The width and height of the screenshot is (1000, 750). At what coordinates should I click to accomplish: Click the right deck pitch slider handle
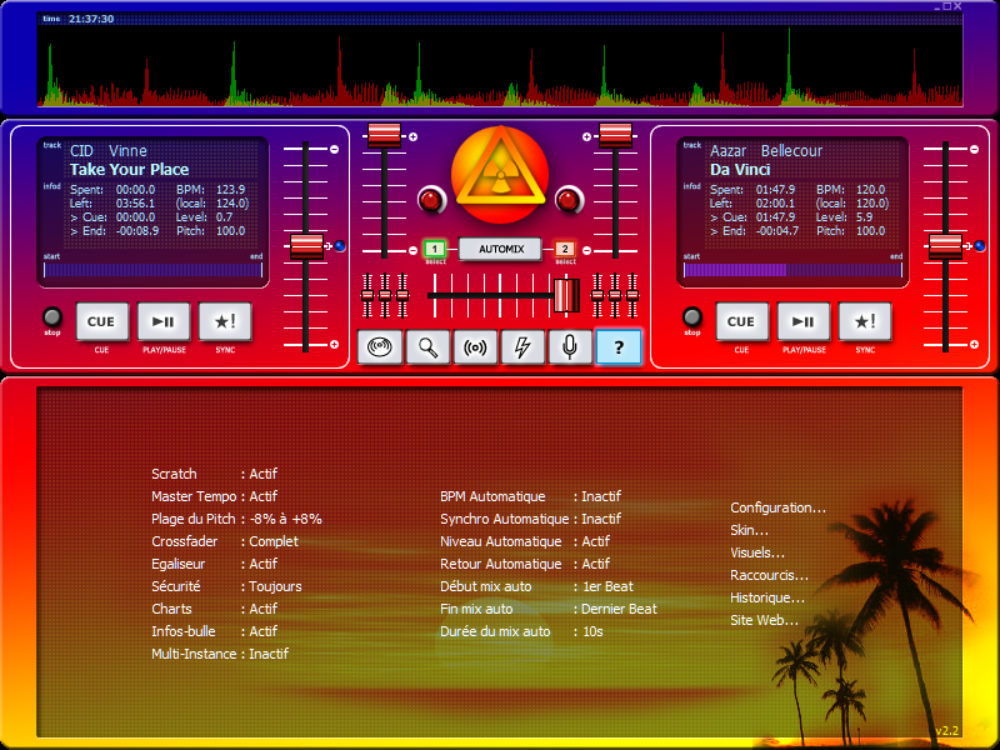click(945, 246)
